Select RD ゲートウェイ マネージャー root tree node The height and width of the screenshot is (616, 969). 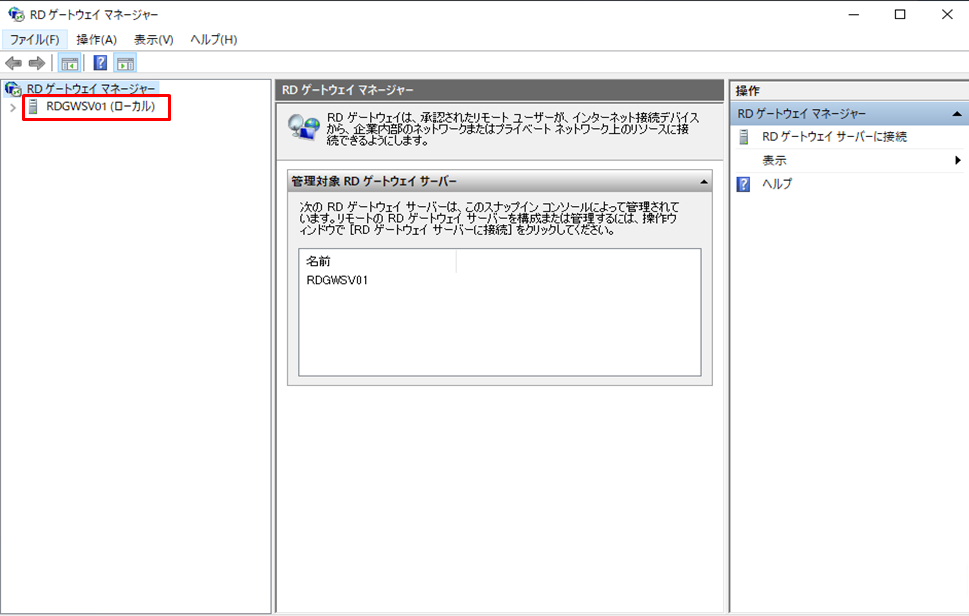(91, 89)
